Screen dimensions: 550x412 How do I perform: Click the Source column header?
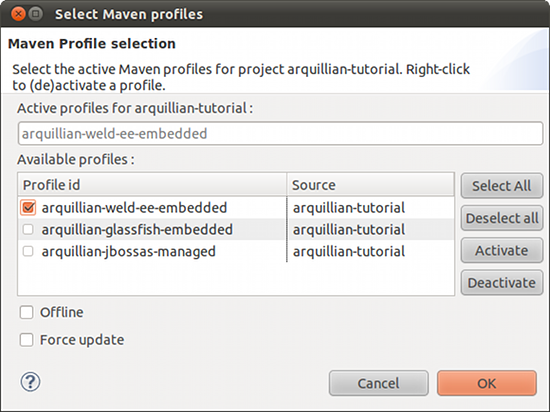coord(371,184)
